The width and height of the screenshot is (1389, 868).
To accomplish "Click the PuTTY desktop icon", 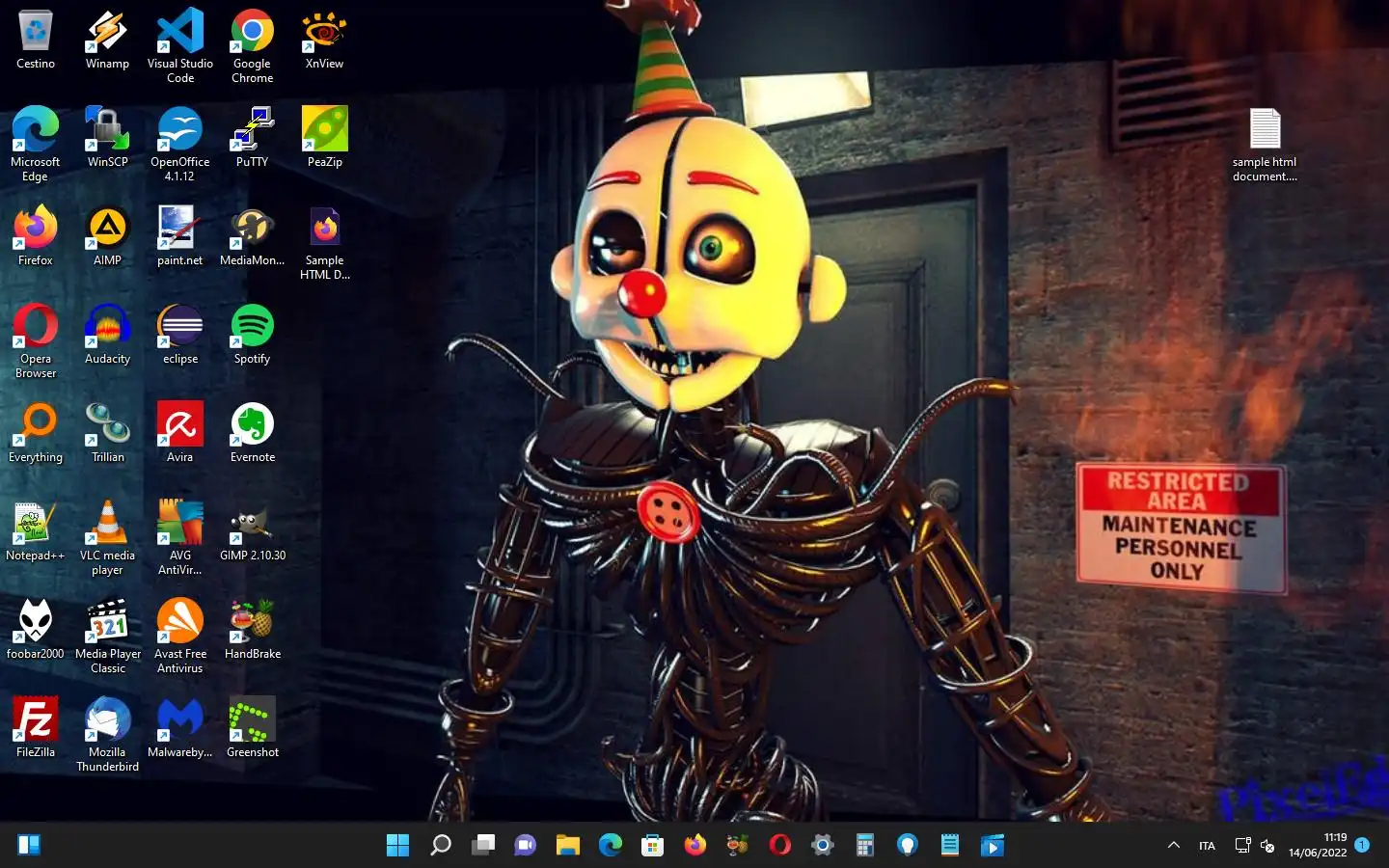I will pyautogui.click(x=253, y=139).
